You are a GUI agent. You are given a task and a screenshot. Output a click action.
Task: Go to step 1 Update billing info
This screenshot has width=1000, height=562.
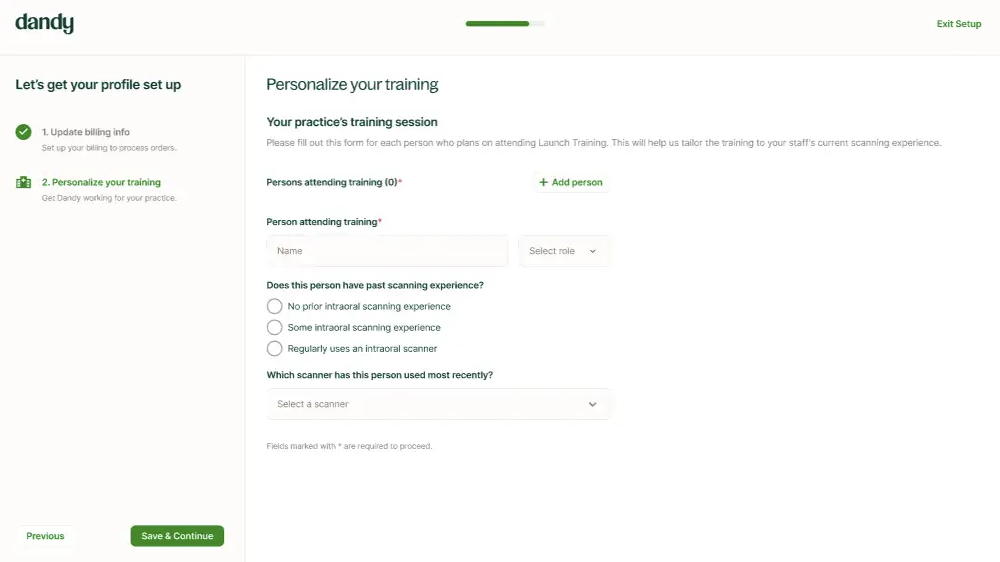point(86,132)
